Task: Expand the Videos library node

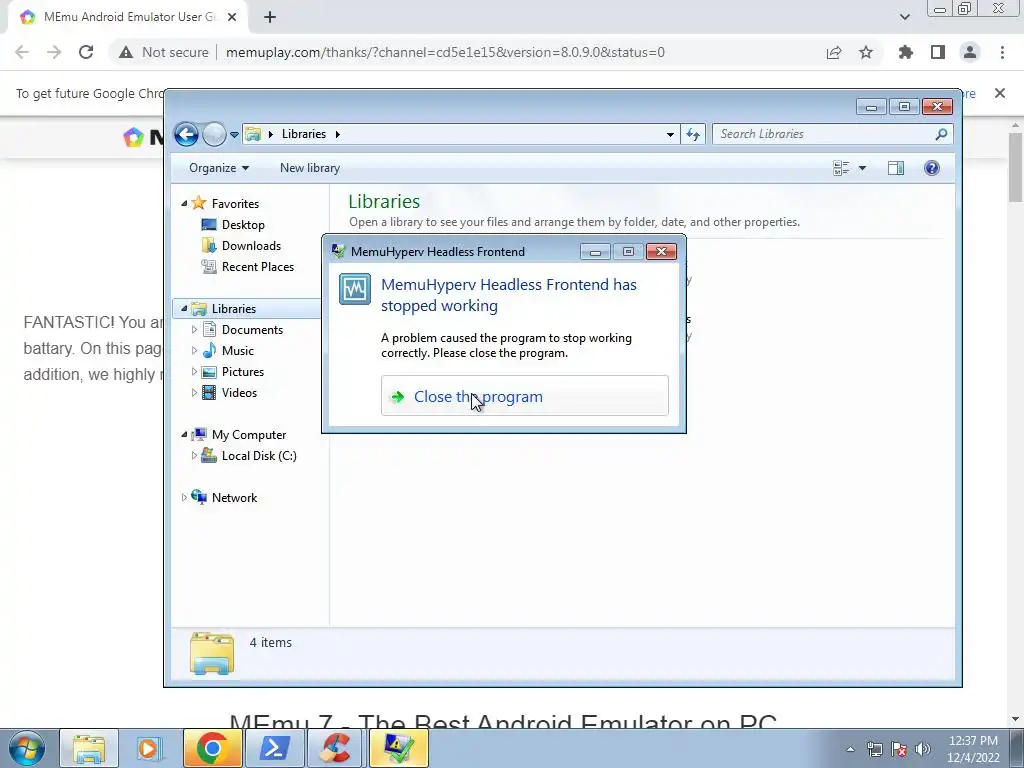Action: pyautogui.click(x=194, y=392)
